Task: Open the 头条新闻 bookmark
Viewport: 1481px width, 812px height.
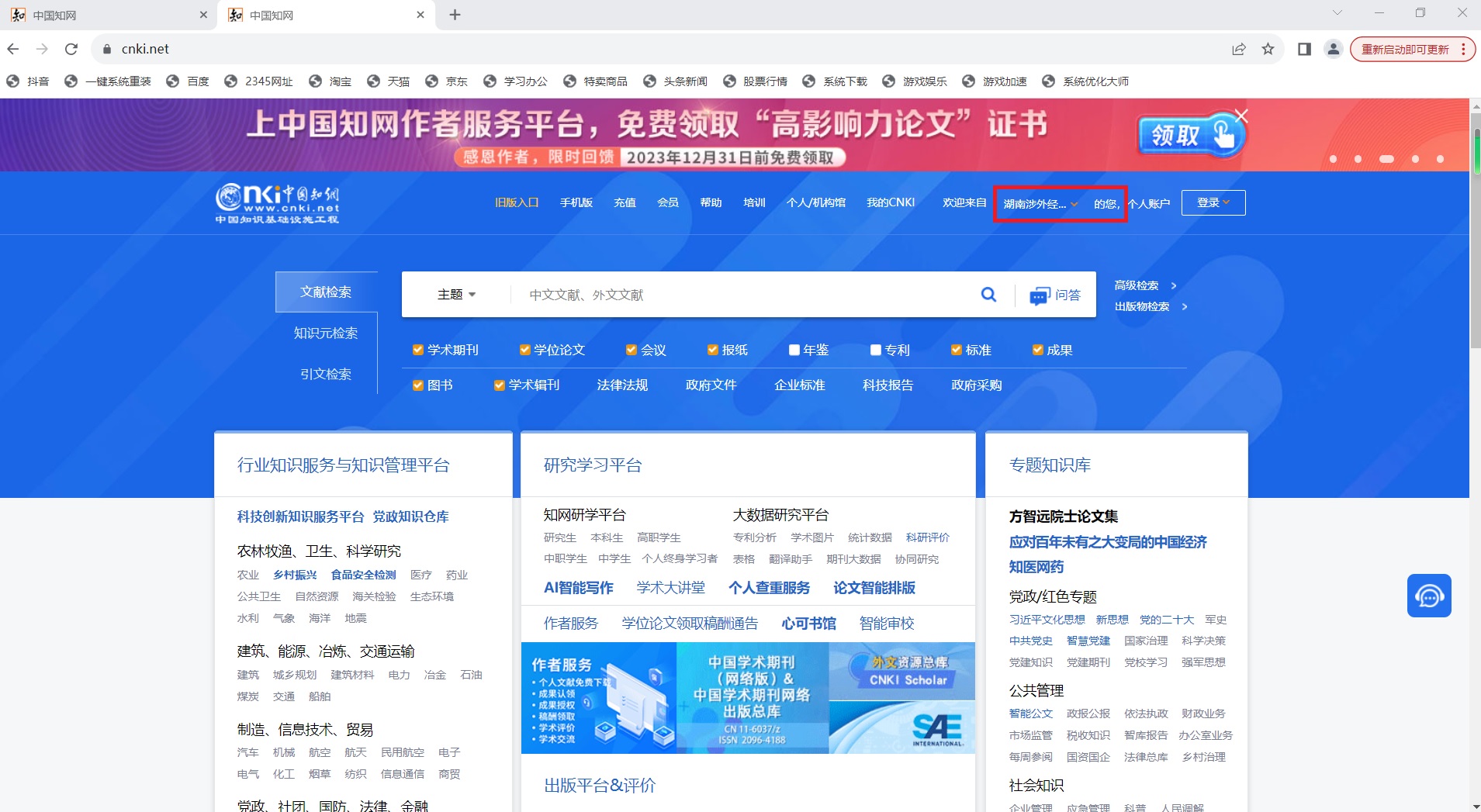Action: point(675,81)
